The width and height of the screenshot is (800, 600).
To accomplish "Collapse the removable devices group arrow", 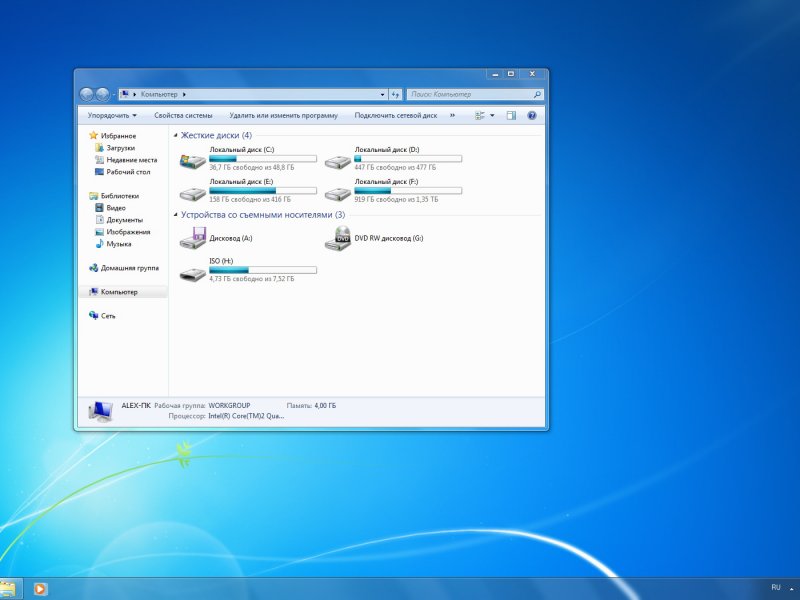I will pos(176,215).
